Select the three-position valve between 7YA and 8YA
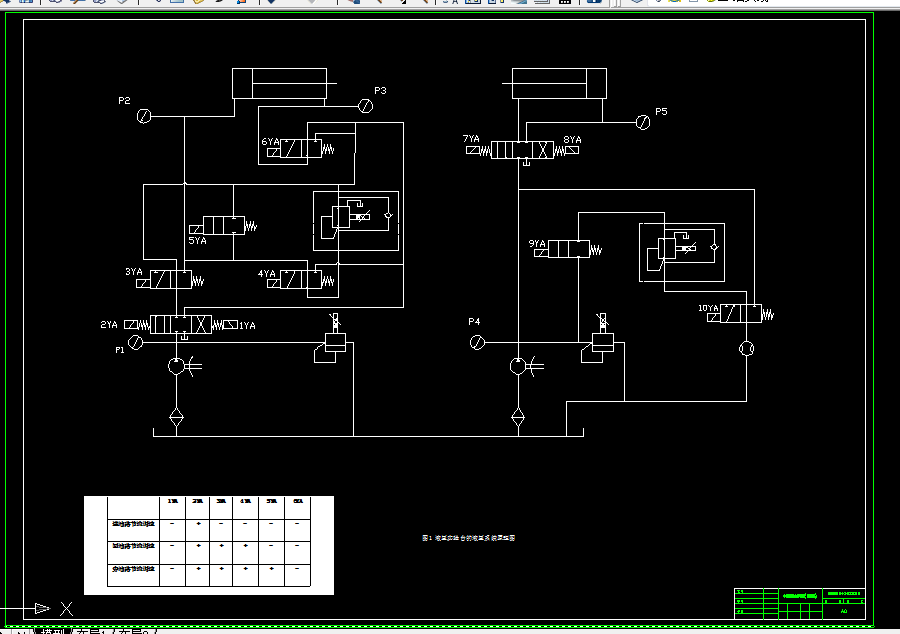This screenshot has width=900, height=634. (522, 151)
